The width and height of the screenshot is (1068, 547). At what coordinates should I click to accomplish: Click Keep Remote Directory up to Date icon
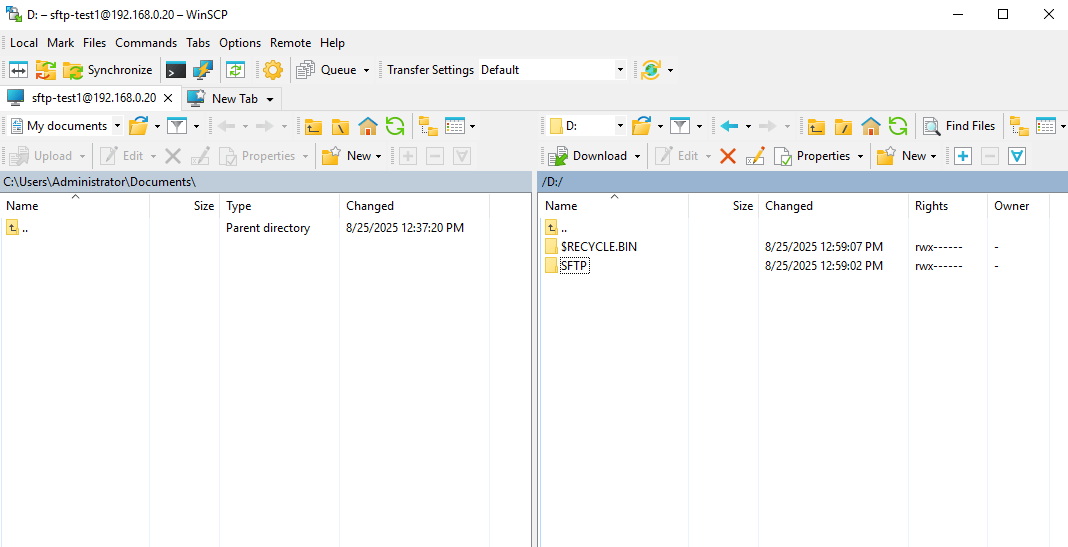236,69
